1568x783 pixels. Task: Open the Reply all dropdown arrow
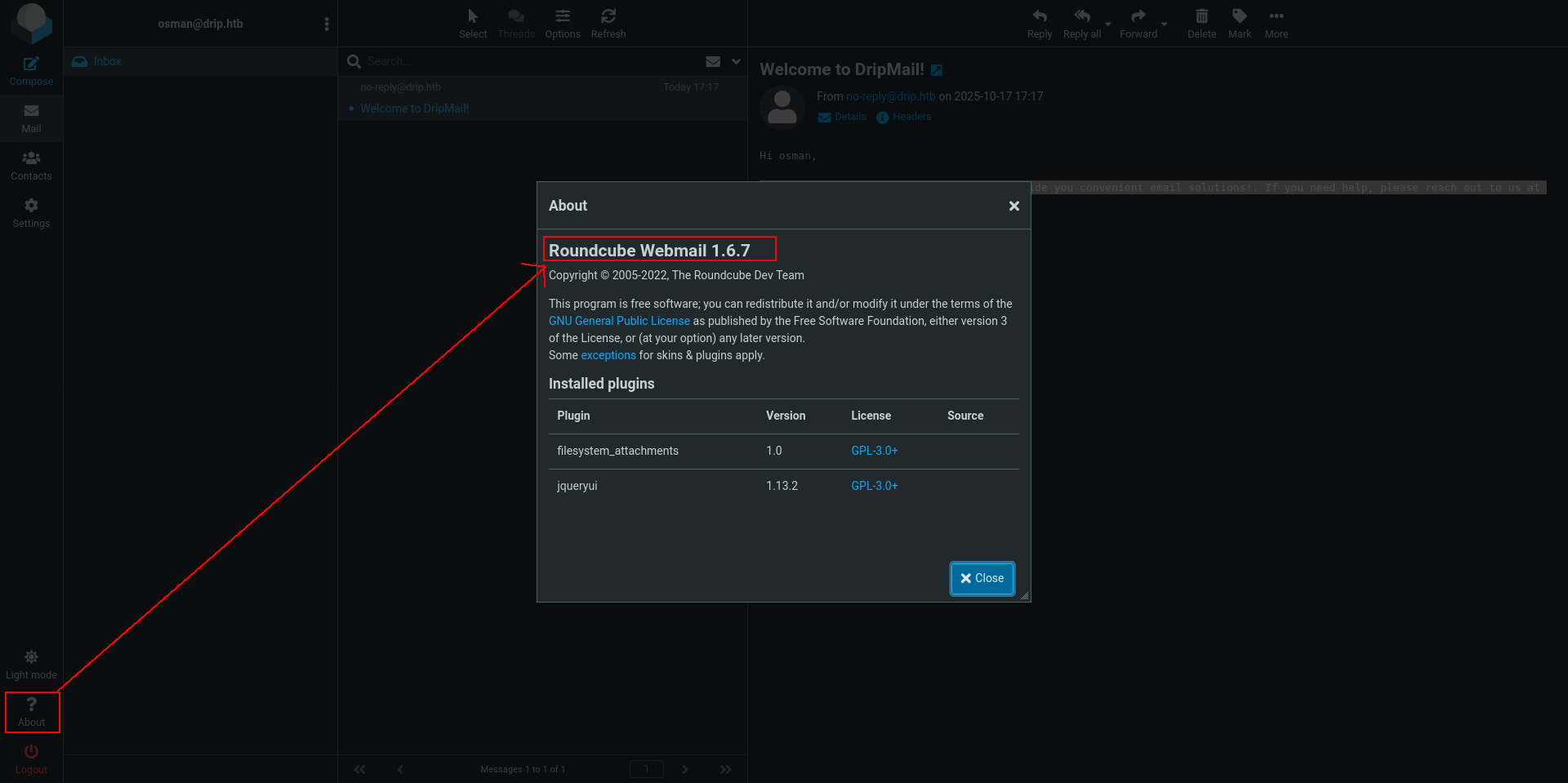pos(1107,24)
